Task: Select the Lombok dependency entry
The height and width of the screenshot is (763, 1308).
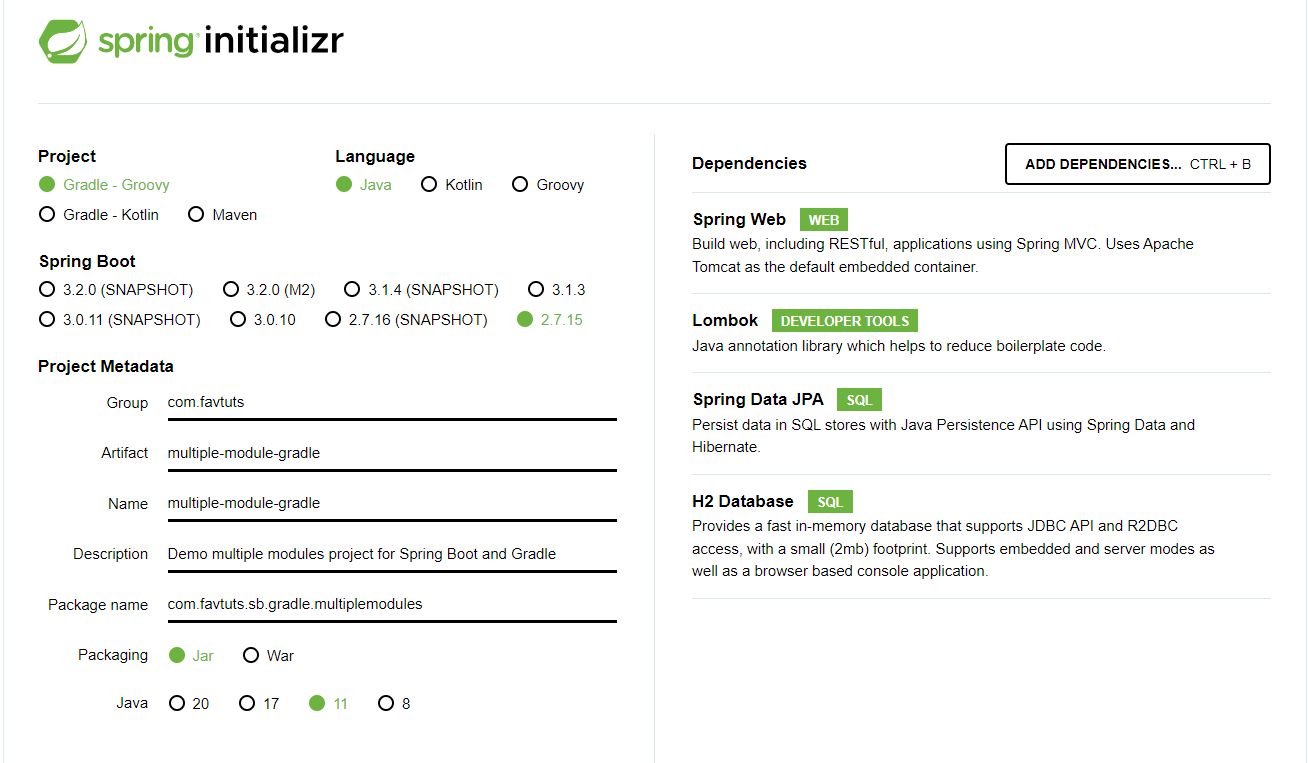Action: point(981,333)
